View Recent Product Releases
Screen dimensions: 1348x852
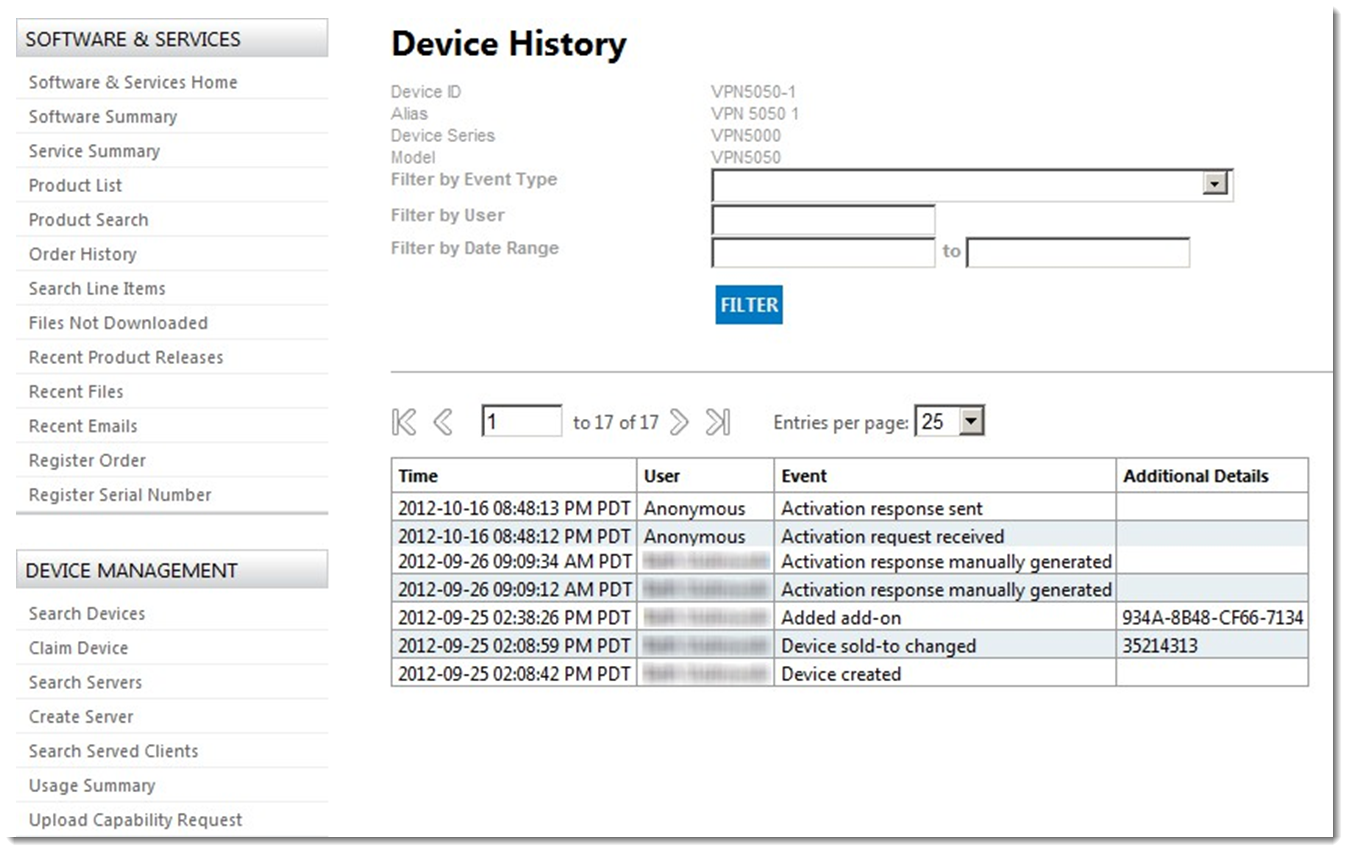(126, 357)
